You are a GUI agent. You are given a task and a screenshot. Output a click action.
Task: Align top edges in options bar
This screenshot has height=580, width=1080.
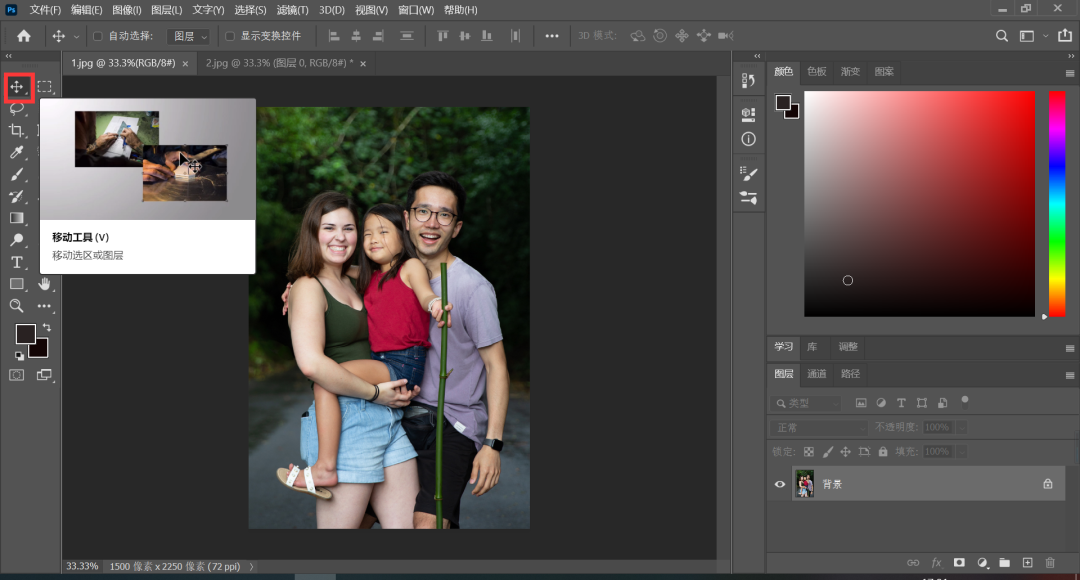(x=443, y=36)
